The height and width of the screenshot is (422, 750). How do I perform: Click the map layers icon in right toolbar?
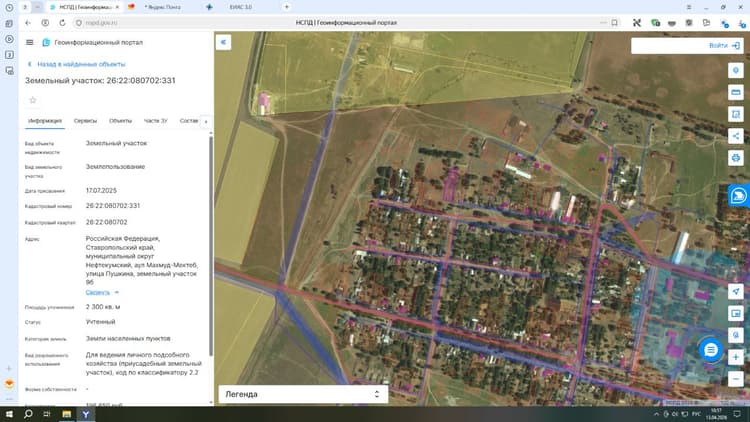[x=736, y=70]
